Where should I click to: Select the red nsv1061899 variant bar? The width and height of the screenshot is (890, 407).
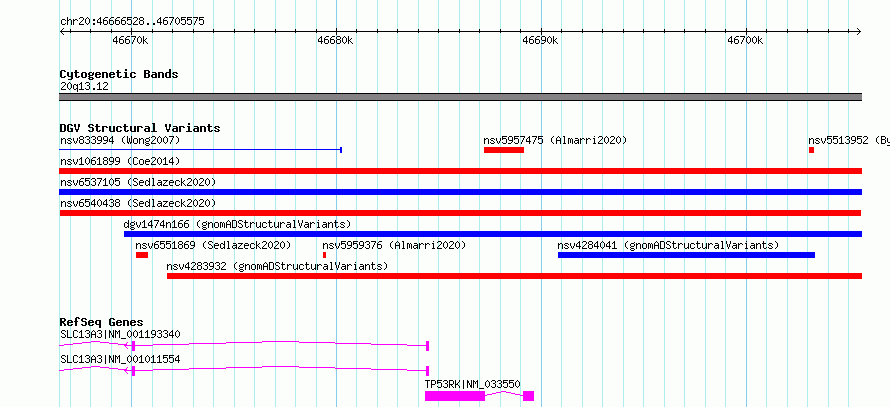click(x=461, y=171)
